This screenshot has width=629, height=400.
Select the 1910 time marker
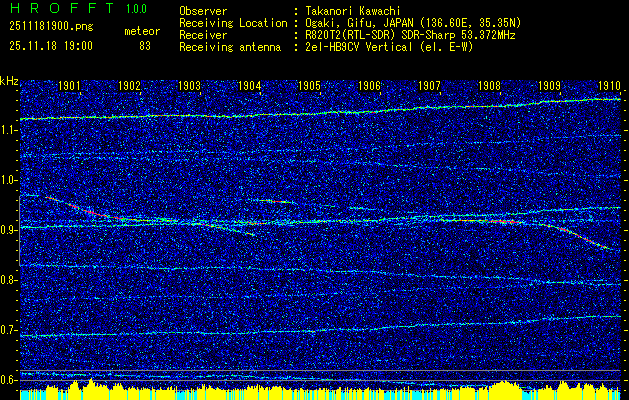tap(609, 86)
